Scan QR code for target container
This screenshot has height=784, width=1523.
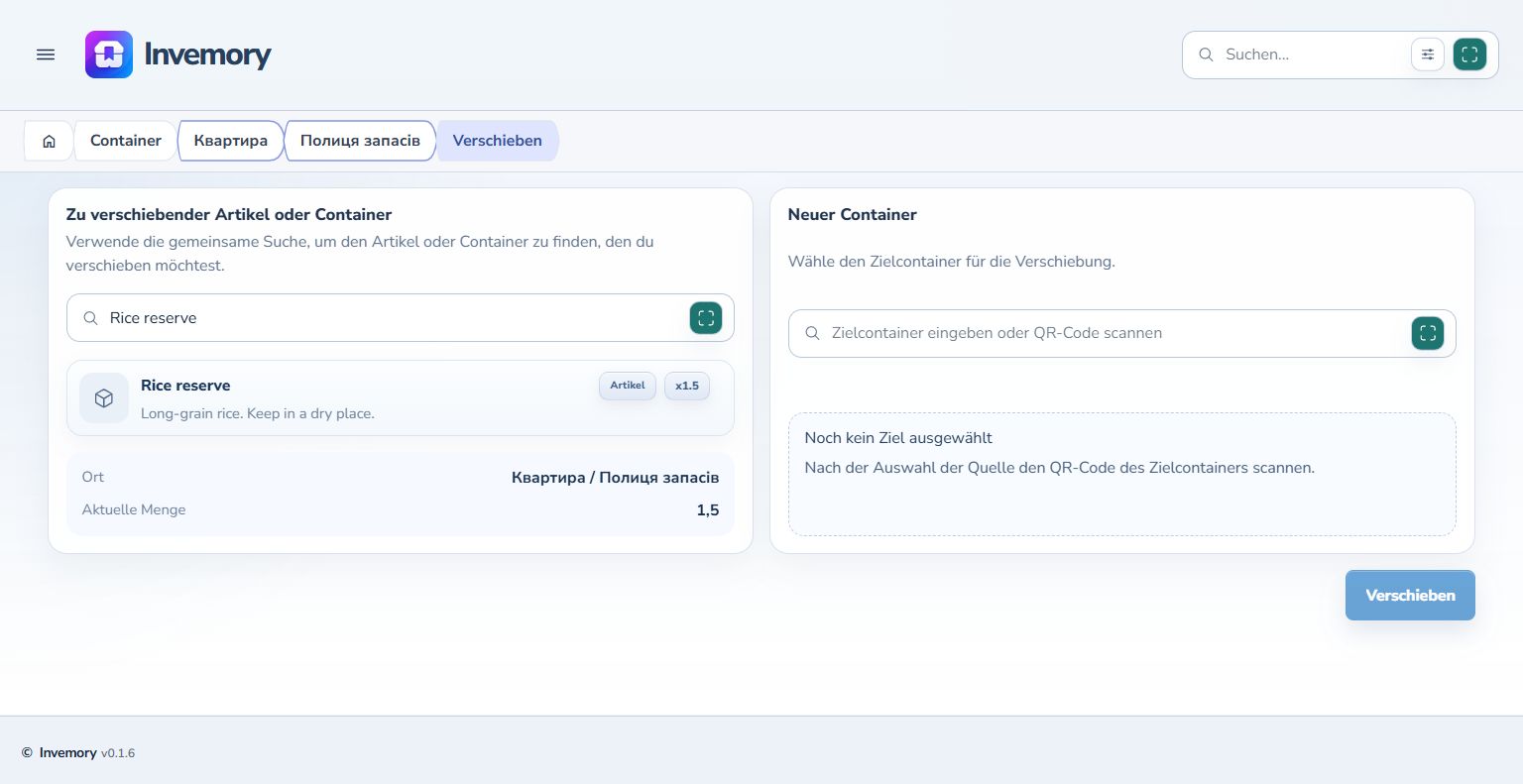pos(1428,334)
